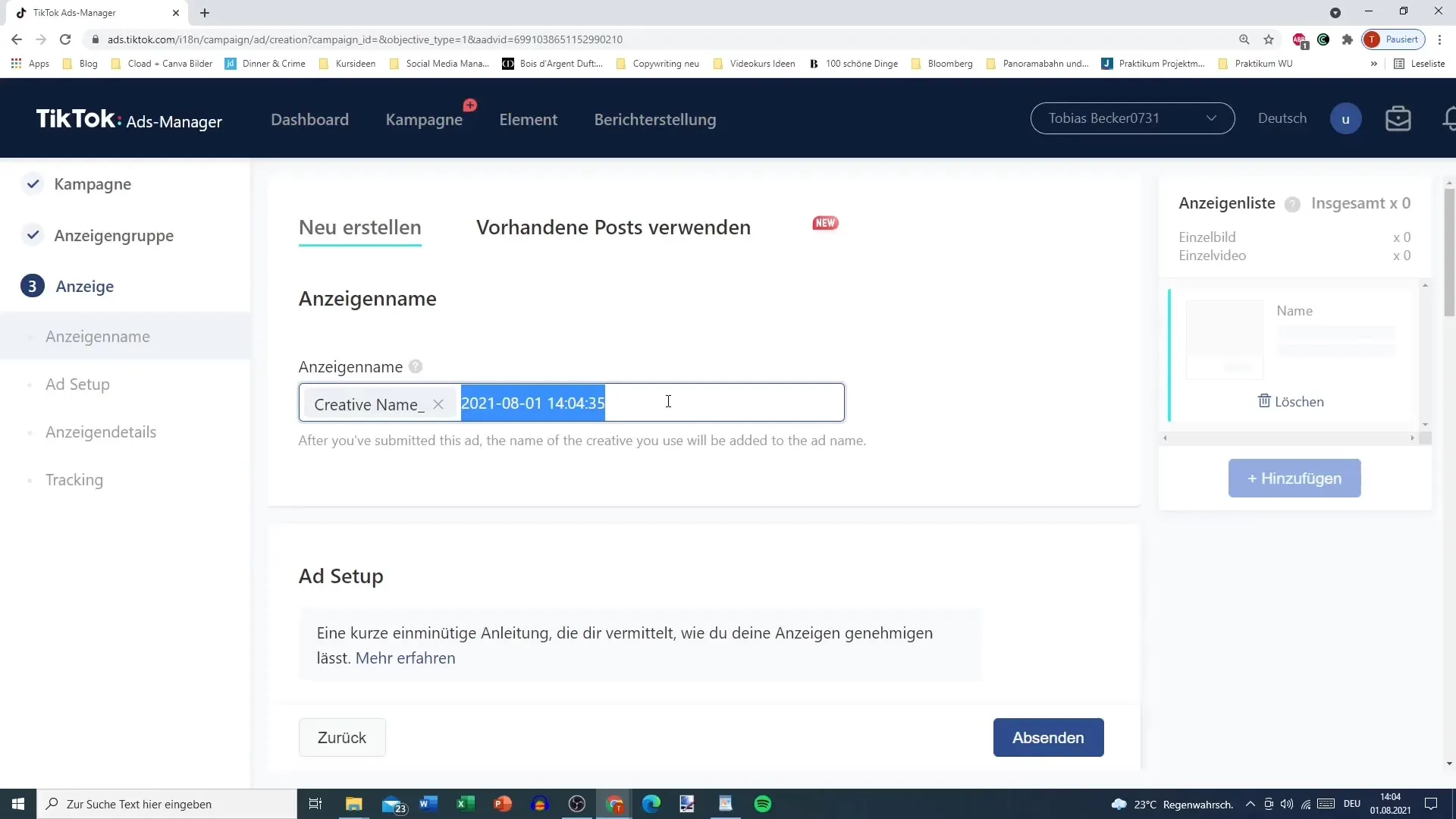This screenshot has height=819, width=1456.
Task: Open the Element menu
Action: point(529,120)
